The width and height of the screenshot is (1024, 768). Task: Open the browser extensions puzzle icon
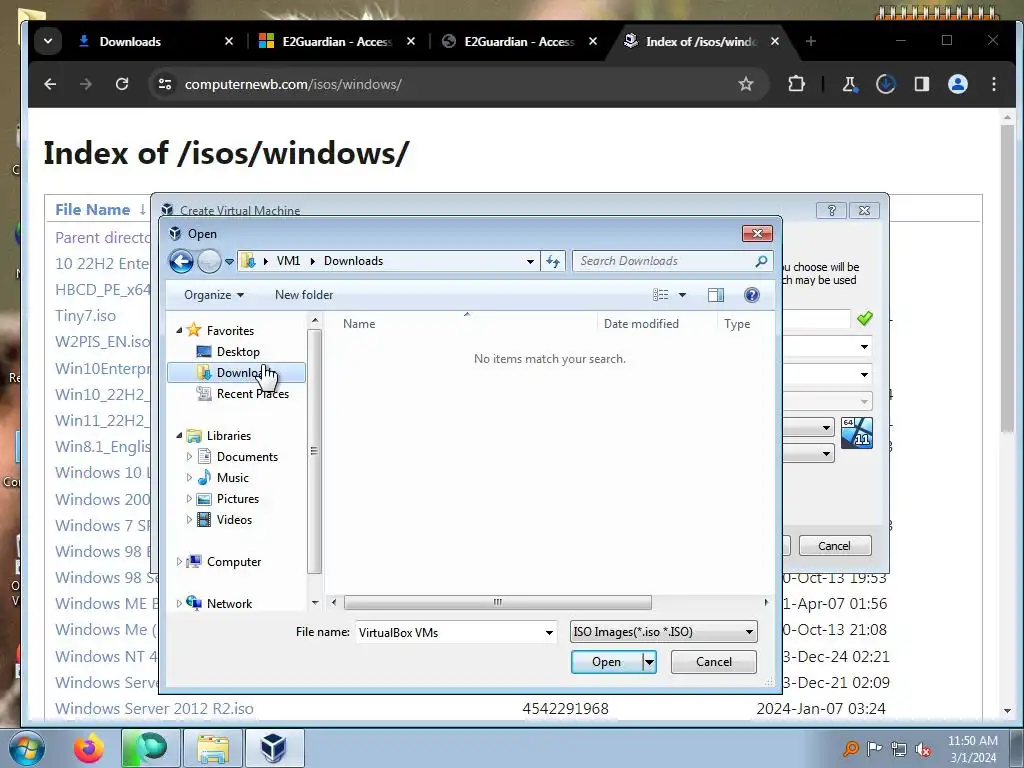click(x=796, y=84)
